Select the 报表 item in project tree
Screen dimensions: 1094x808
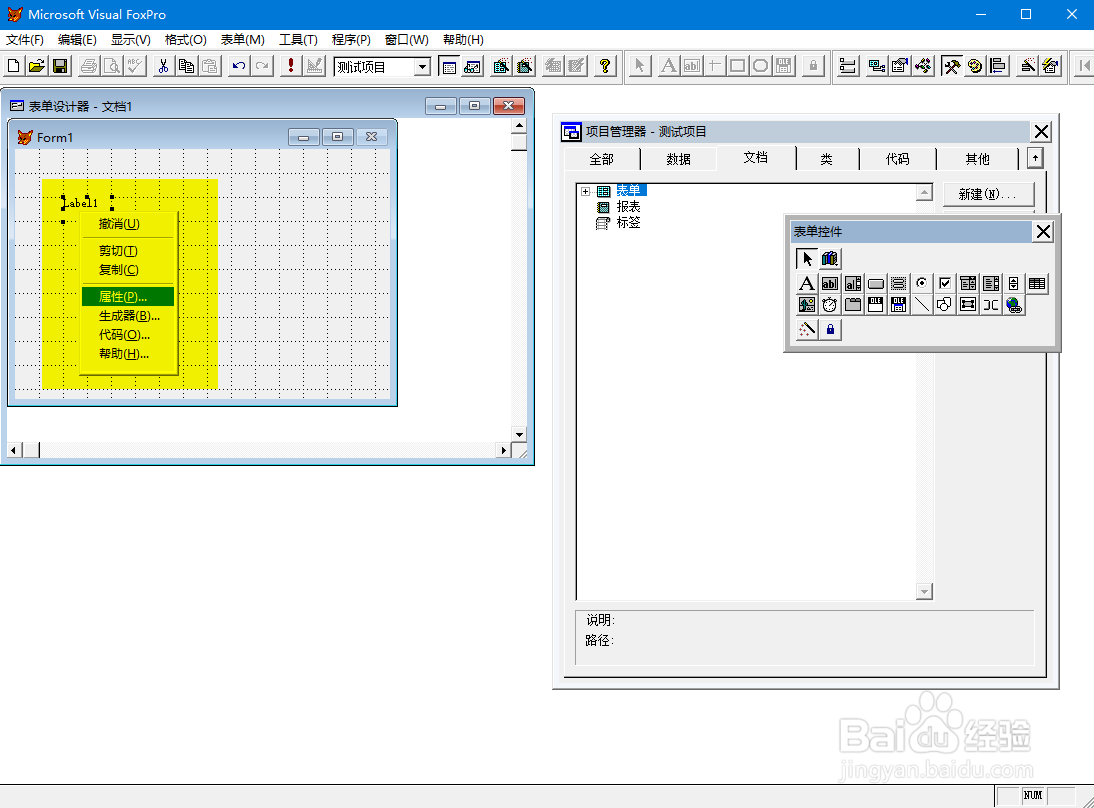click(x=628, y=207)
